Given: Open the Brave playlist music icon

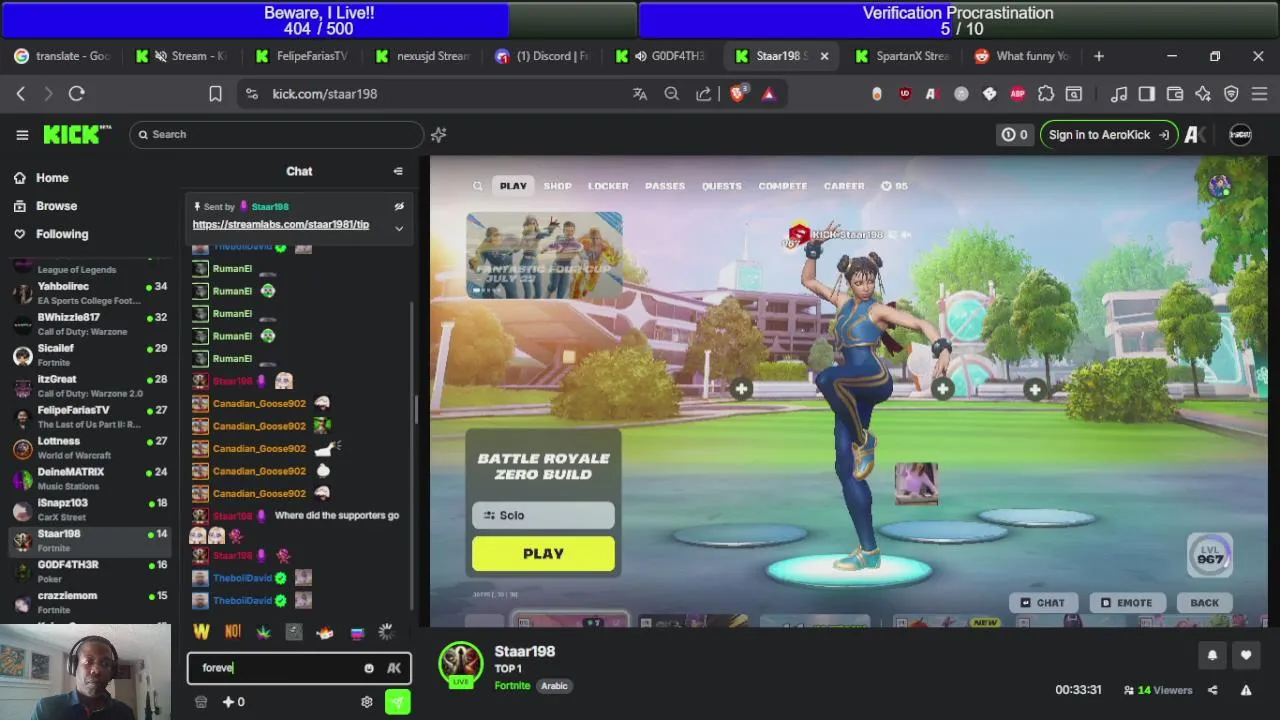Looking at the screenshot, I should tap(1119, 94).
